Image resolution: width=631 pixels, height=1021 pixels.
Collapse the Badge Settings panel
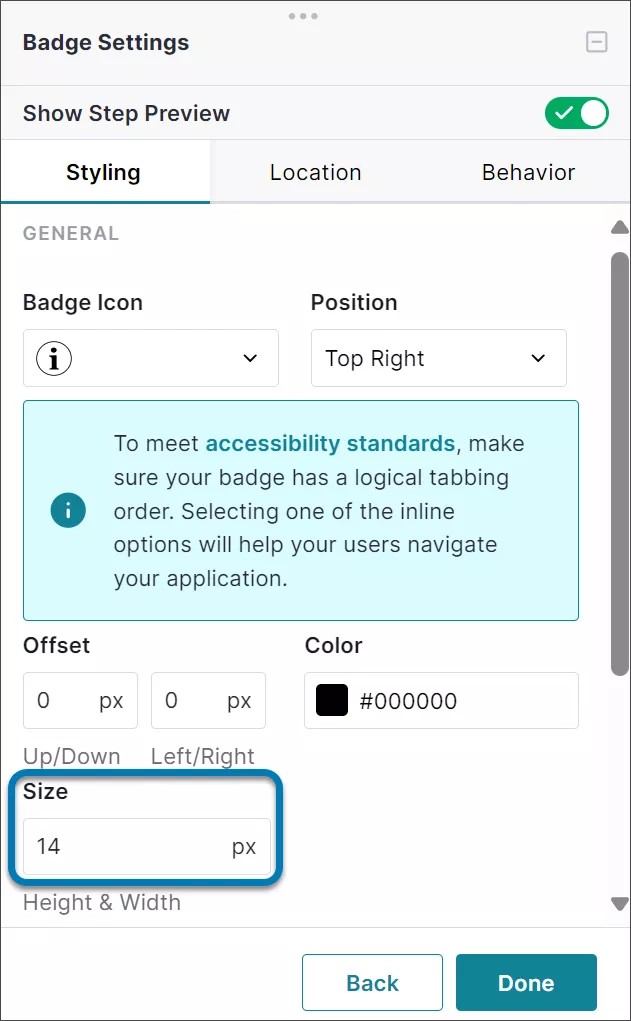596,42
